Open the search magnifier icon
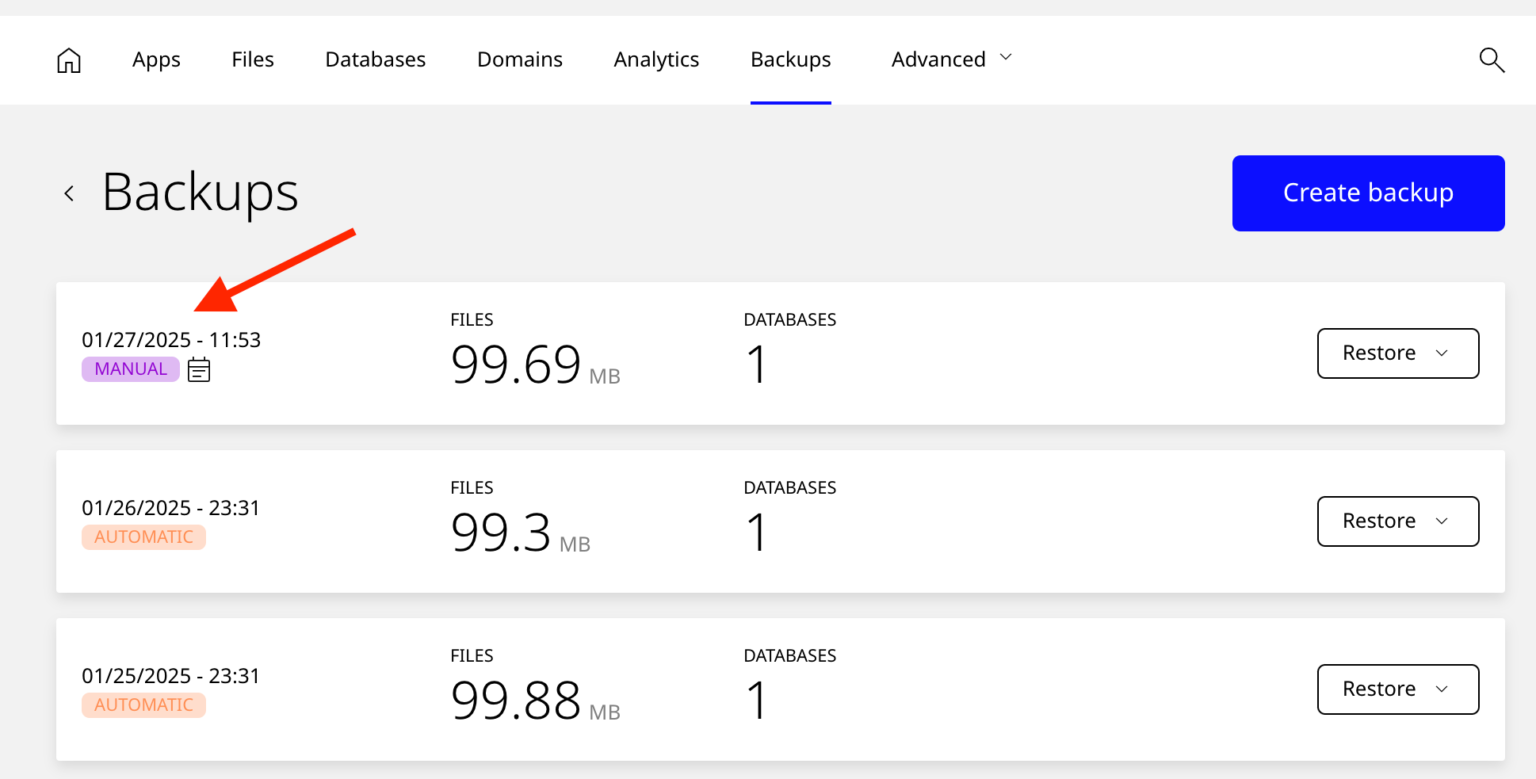The width and height of the screenshot is (1536, 779). [x=1491, y=60]
